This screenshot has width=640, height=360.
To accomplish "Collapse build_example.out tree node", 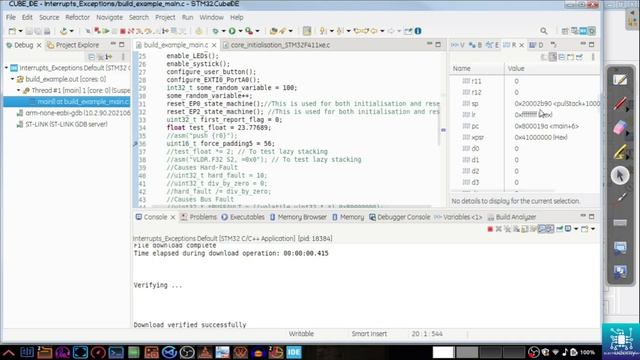I will [13, 79].
